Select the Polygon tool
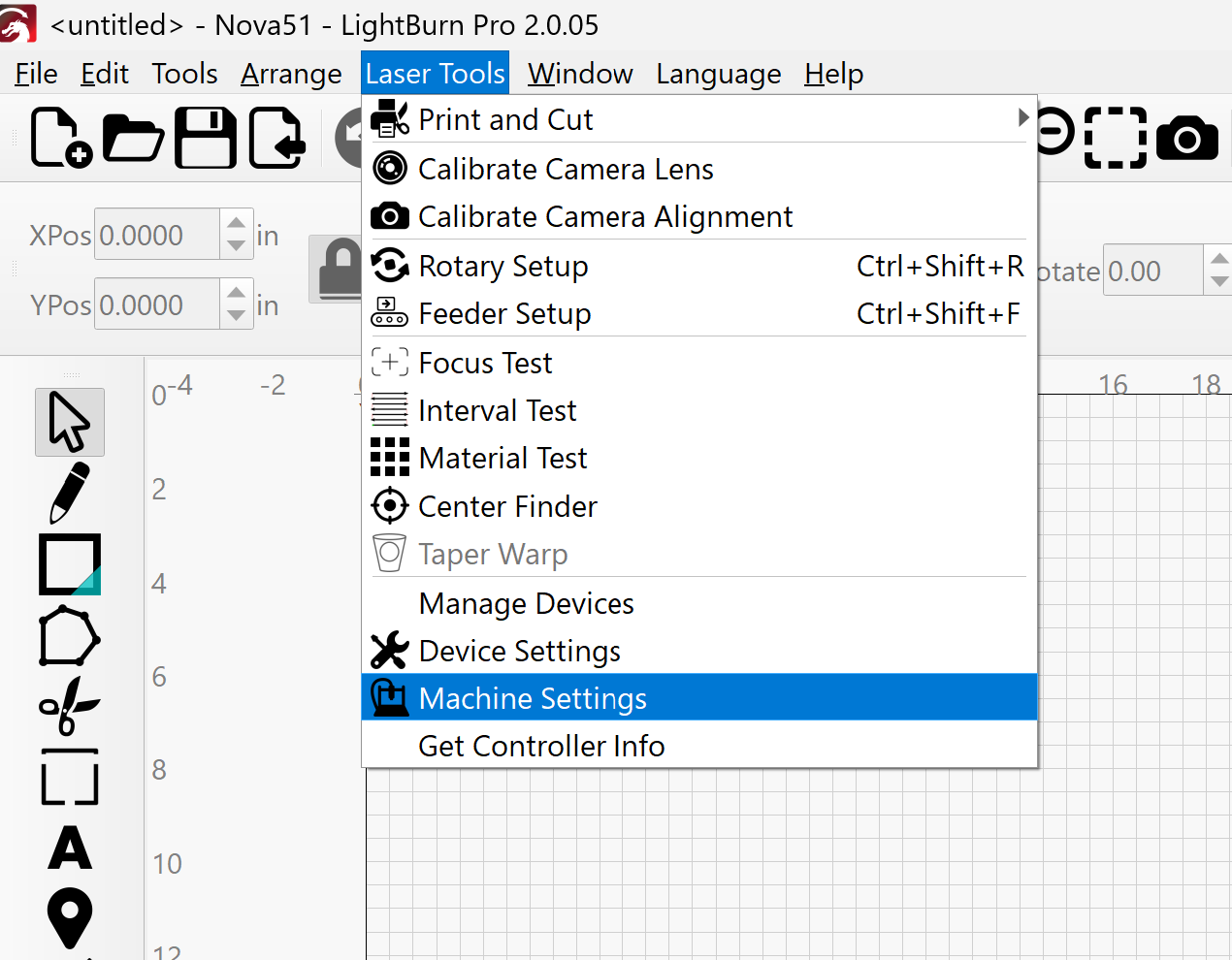Viewport: 1232px width, 960px height. click(70, 637)
